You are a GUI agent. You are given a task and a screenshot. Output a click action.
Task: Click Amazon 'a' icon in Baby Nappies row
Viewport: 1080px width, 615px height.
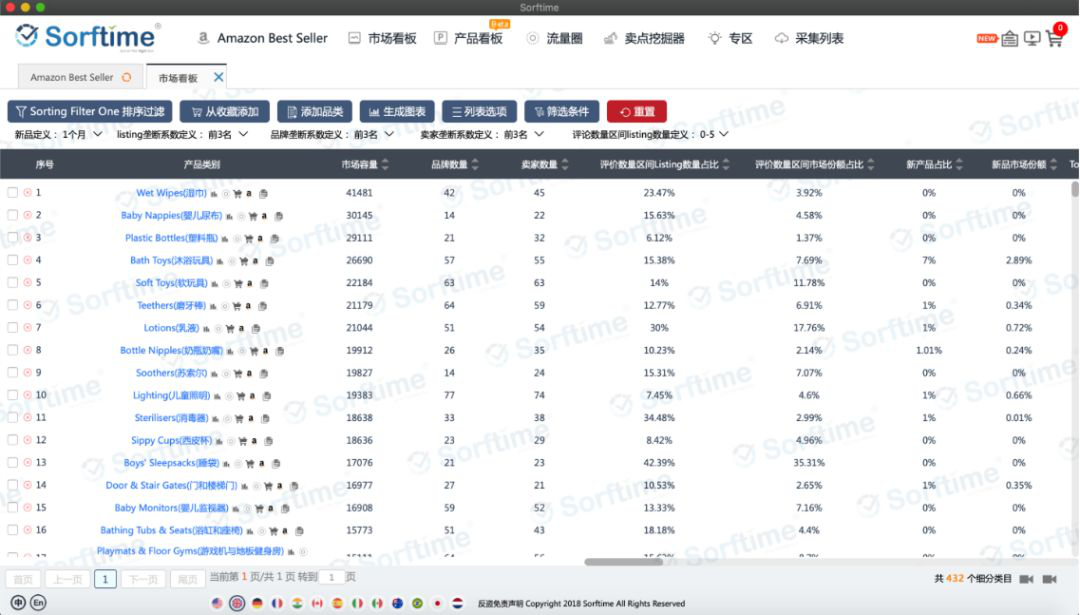(x=264, y=216)
